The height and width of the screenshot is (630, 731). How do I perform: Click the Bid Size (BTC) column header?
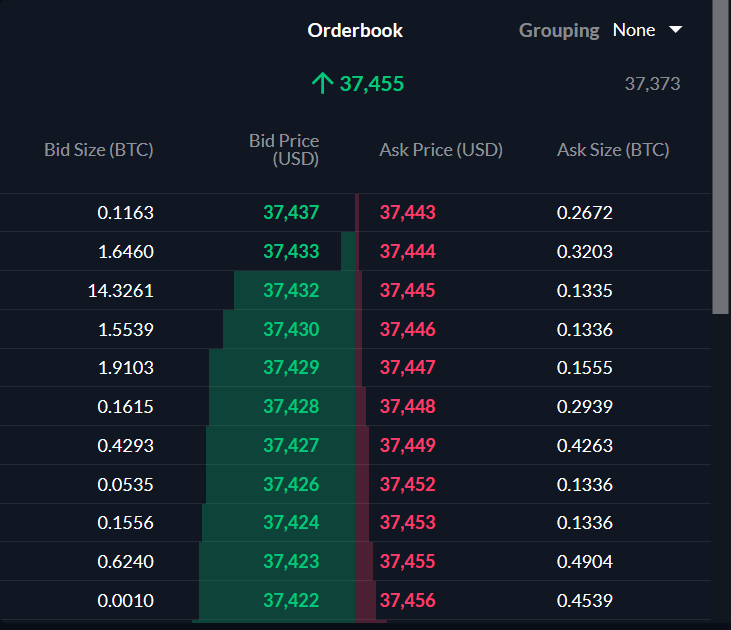pyautogui.click(x=99, y=150)
